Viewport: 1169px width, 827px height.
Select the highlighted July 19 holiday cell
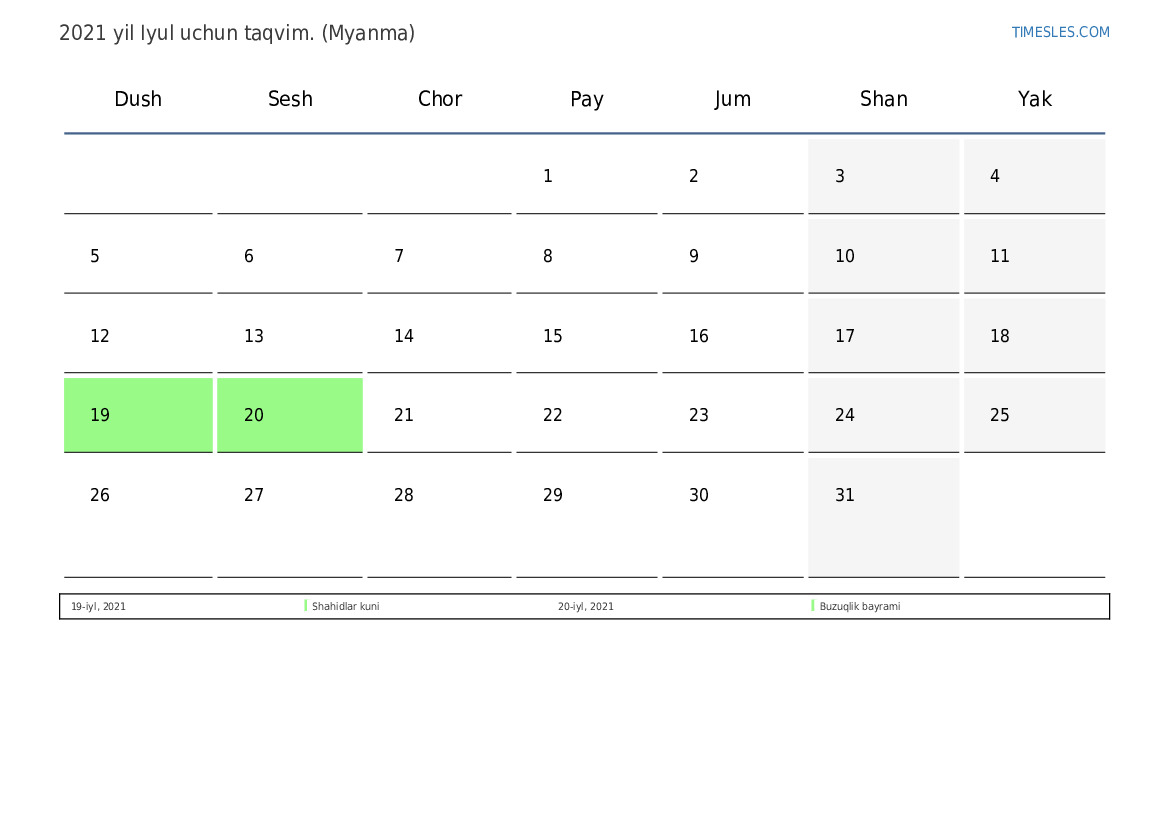138,415
